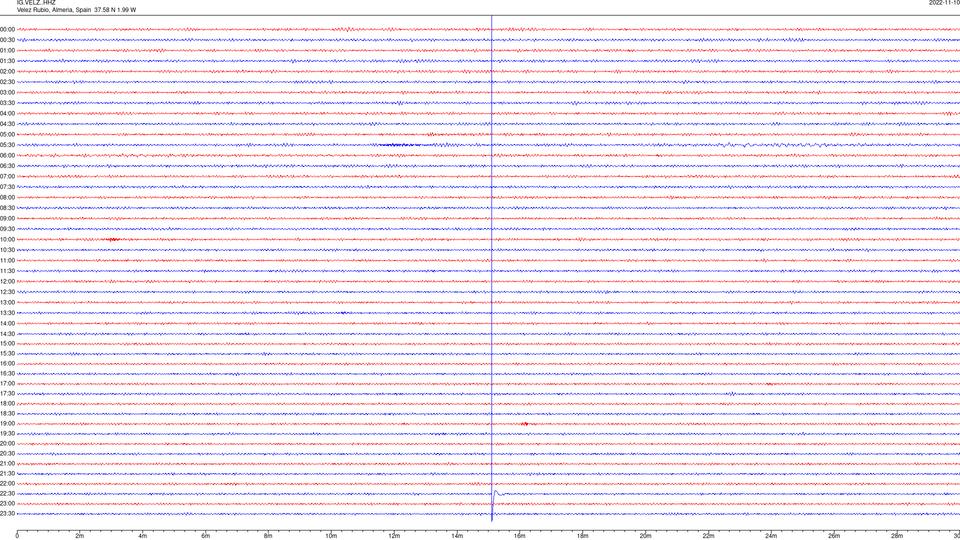Click the 00:30 time label

click(7, 40)
